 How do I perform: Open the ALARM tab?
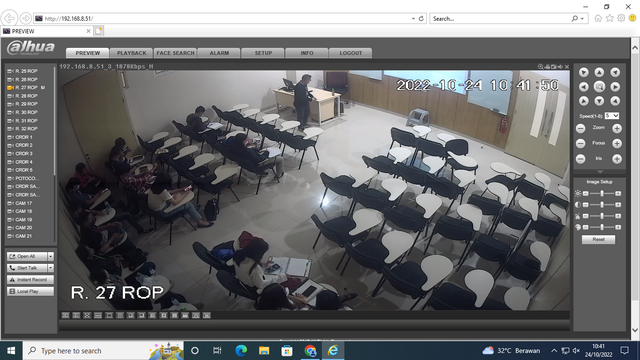point(219,53)
